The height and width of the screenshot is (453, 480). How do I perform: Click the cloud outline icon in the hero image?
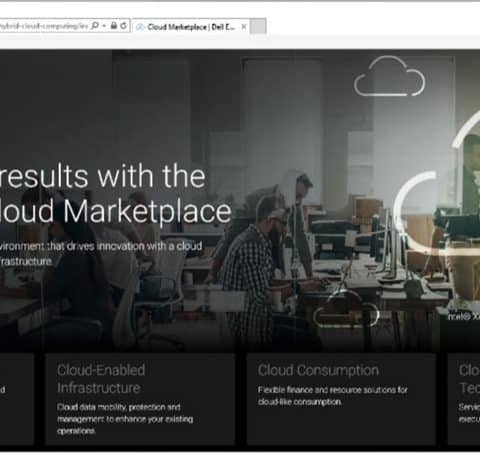coord(389,76)
